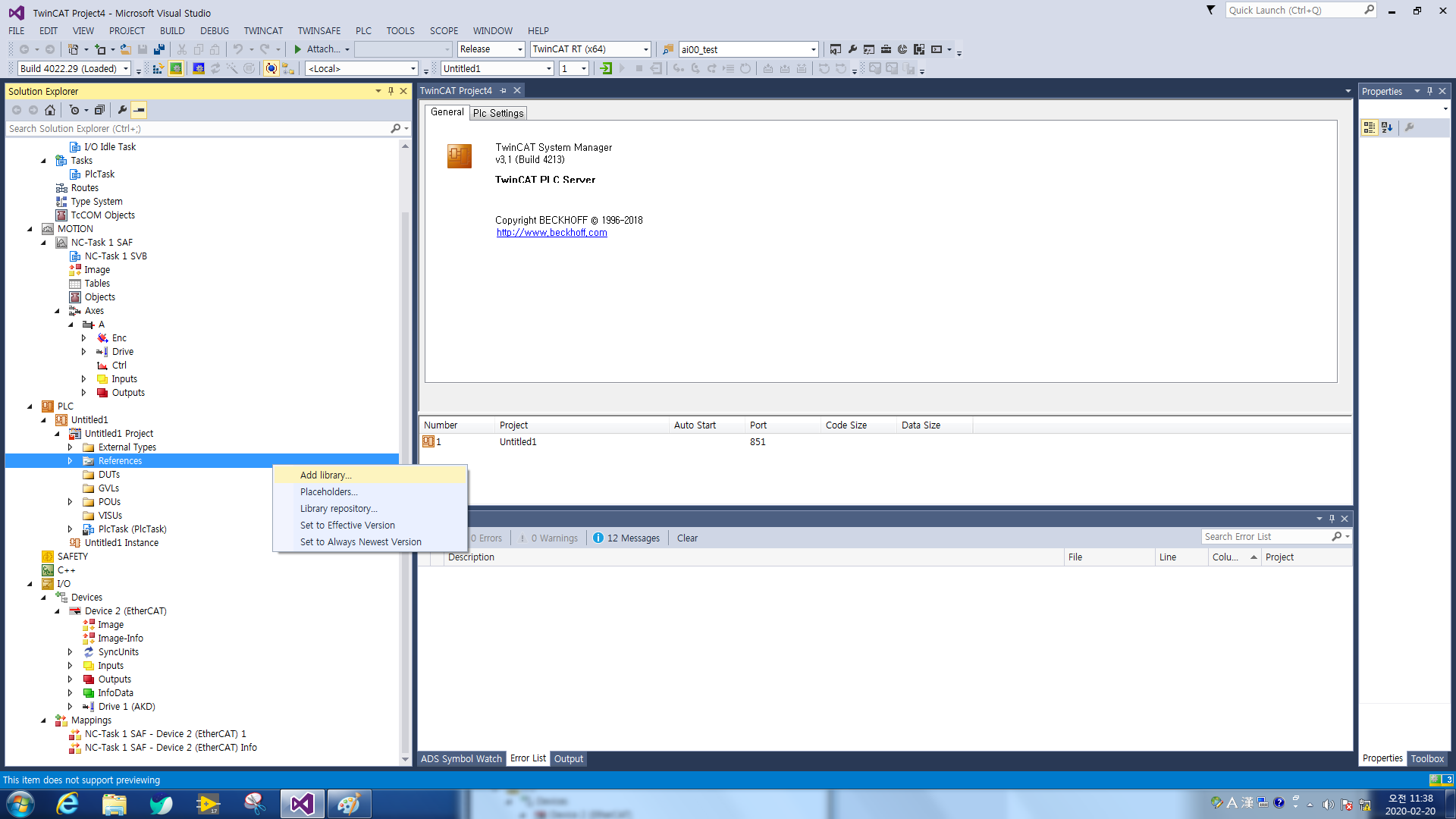Click Collapse All icon in Solution Explorer
1456x819 pixels.
pyautogui.click(x=99, y=110)
